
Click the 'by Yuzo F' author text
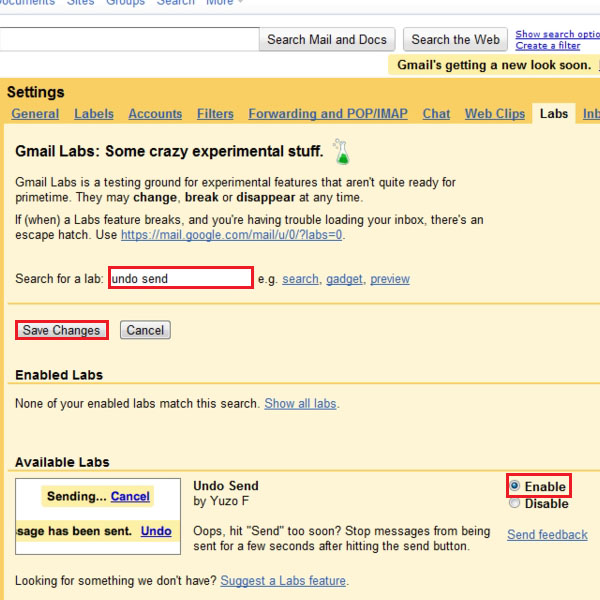(221, 501)
